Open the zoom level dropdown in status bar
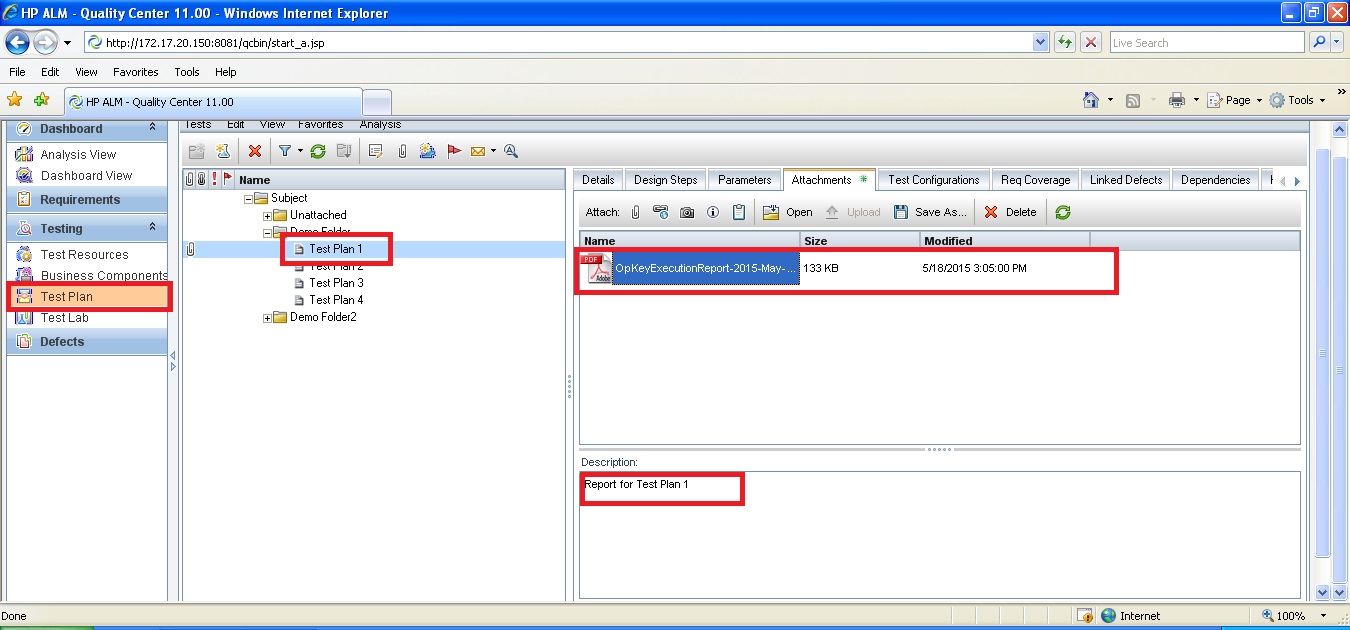The width and height of the screenshot is (1350, 630). [x=1324, y=616]
